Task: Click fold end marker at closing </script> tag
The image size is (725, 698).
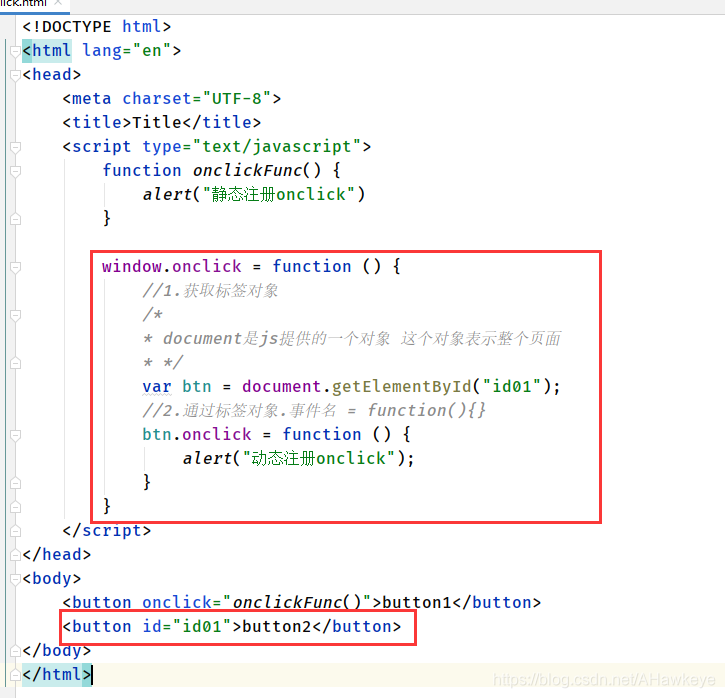Action: [x=15, y=531]
